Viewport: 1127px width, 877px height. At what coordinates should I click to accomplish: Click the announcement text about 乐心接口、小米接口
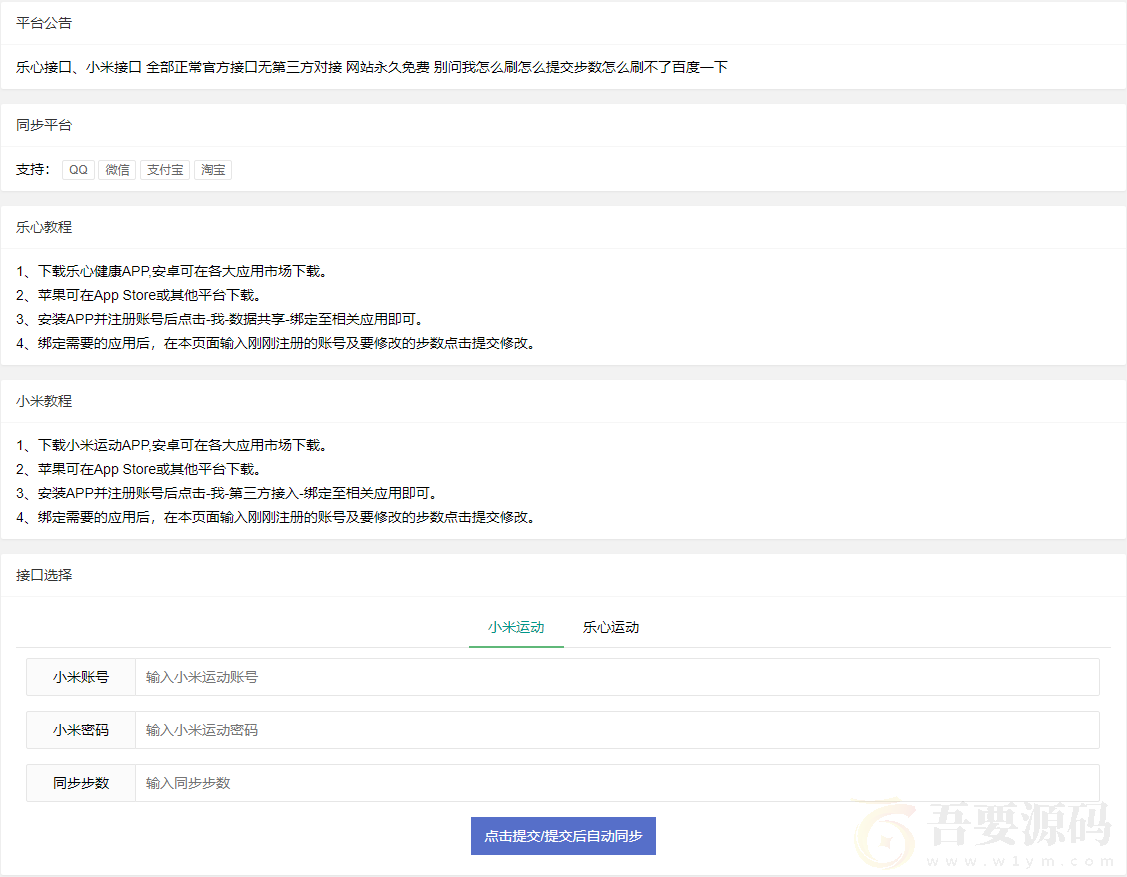click(x=372, y=68)
